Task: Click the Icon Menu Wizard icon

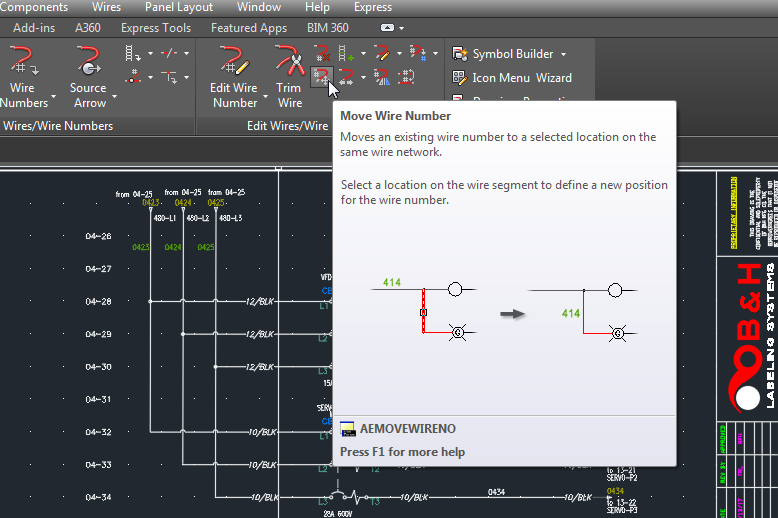Action: [x=459, y=78]
